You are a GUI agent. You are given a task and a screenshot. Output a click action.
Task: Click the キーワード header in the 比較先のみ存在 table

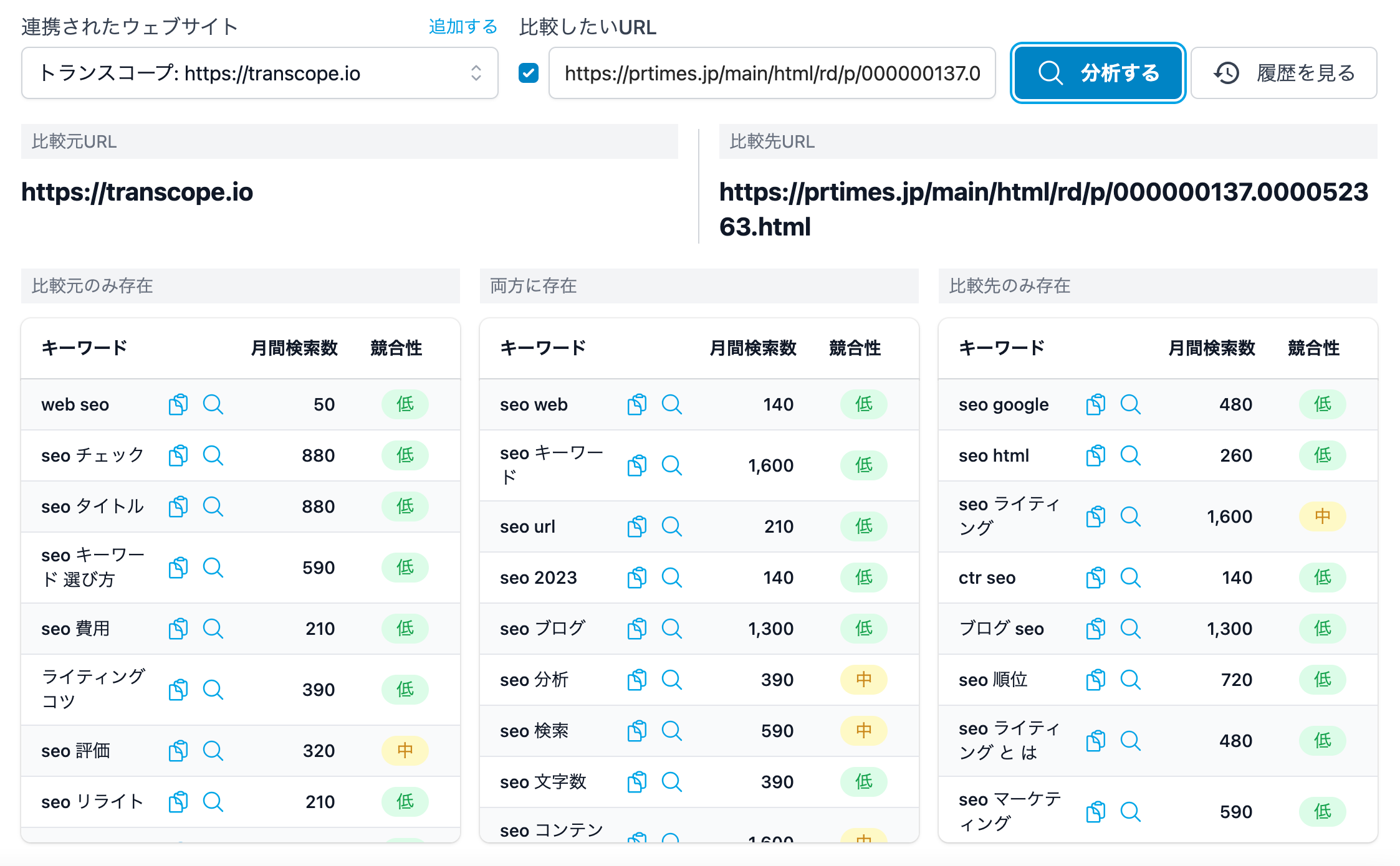pyautogui.click(x=1002, y=348)
